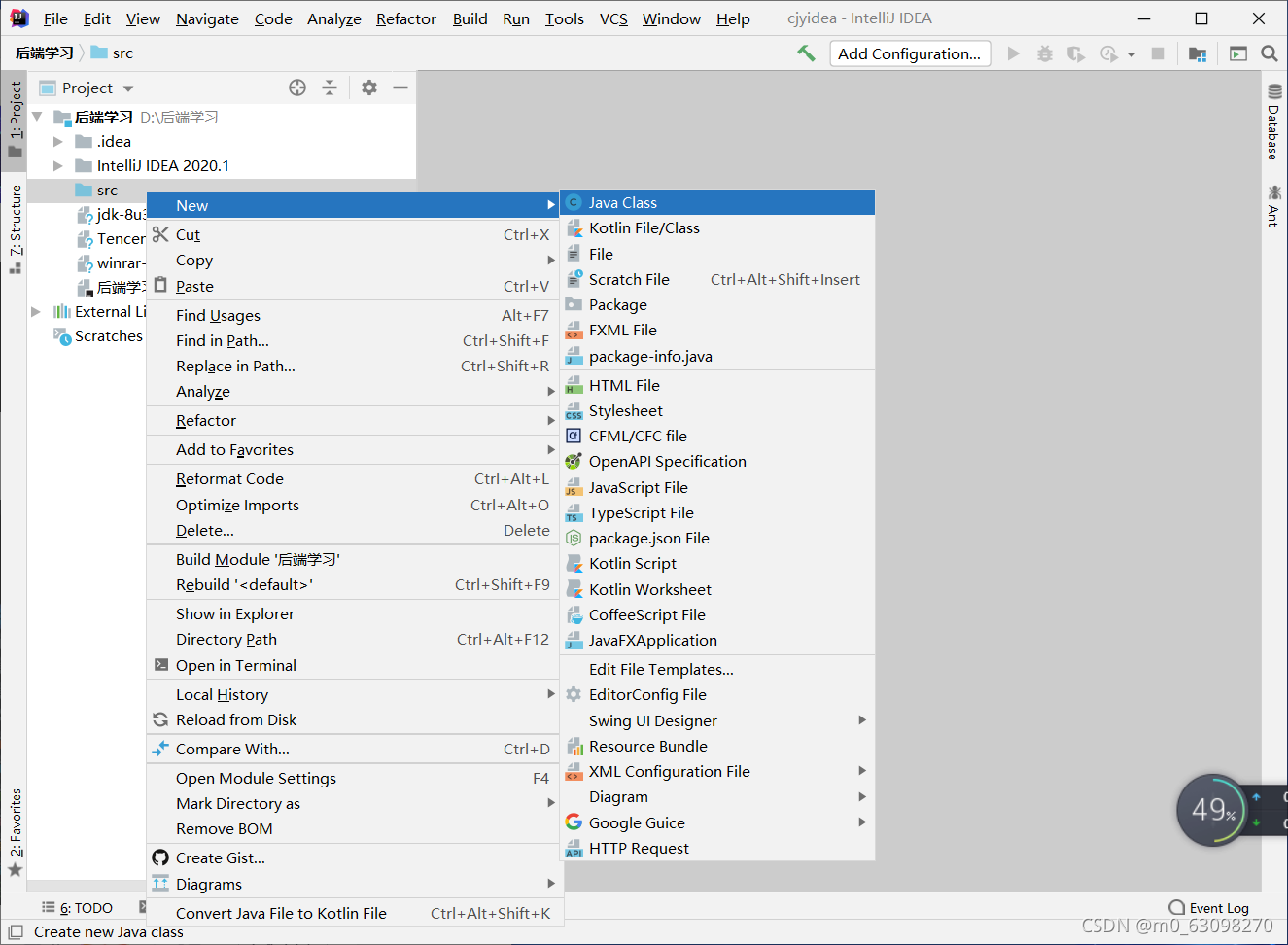Click the locate target icon in Project panel
This screenshot has height=945, width=1288.
pyautogui.click(x=297, y=87)
